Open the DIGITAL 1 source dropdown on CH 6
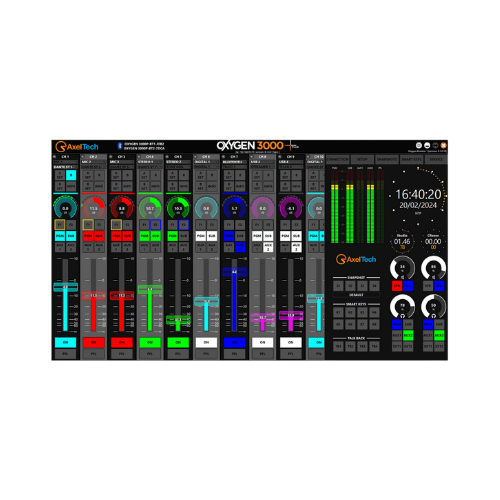Image resolution: width=500 pixels, height=500 pixels. click(x=206, y=162)
